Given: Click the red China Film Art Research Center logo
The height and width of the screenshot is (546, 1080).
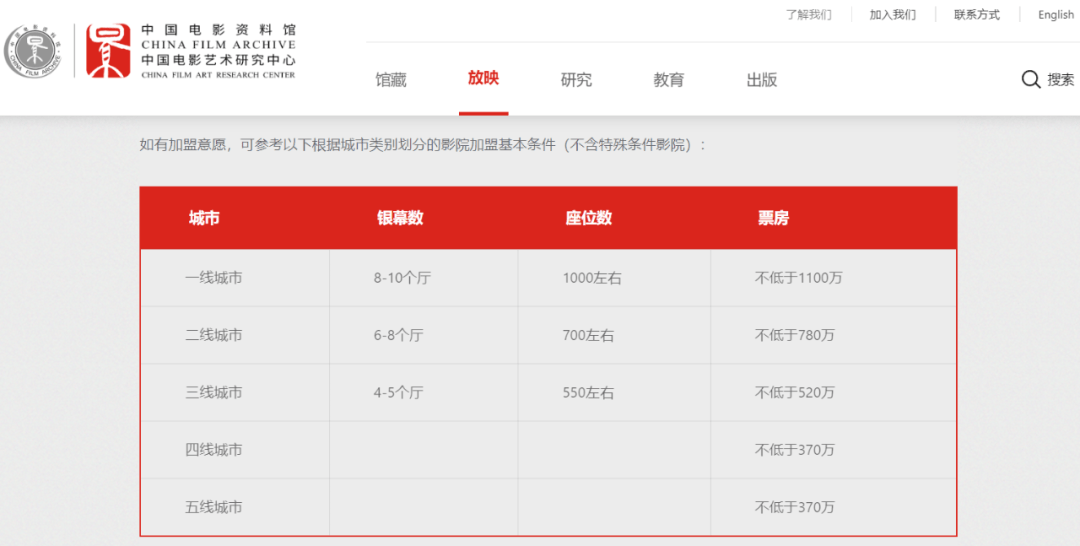Looking at the screenshot, I should click(x=108, y=52).
